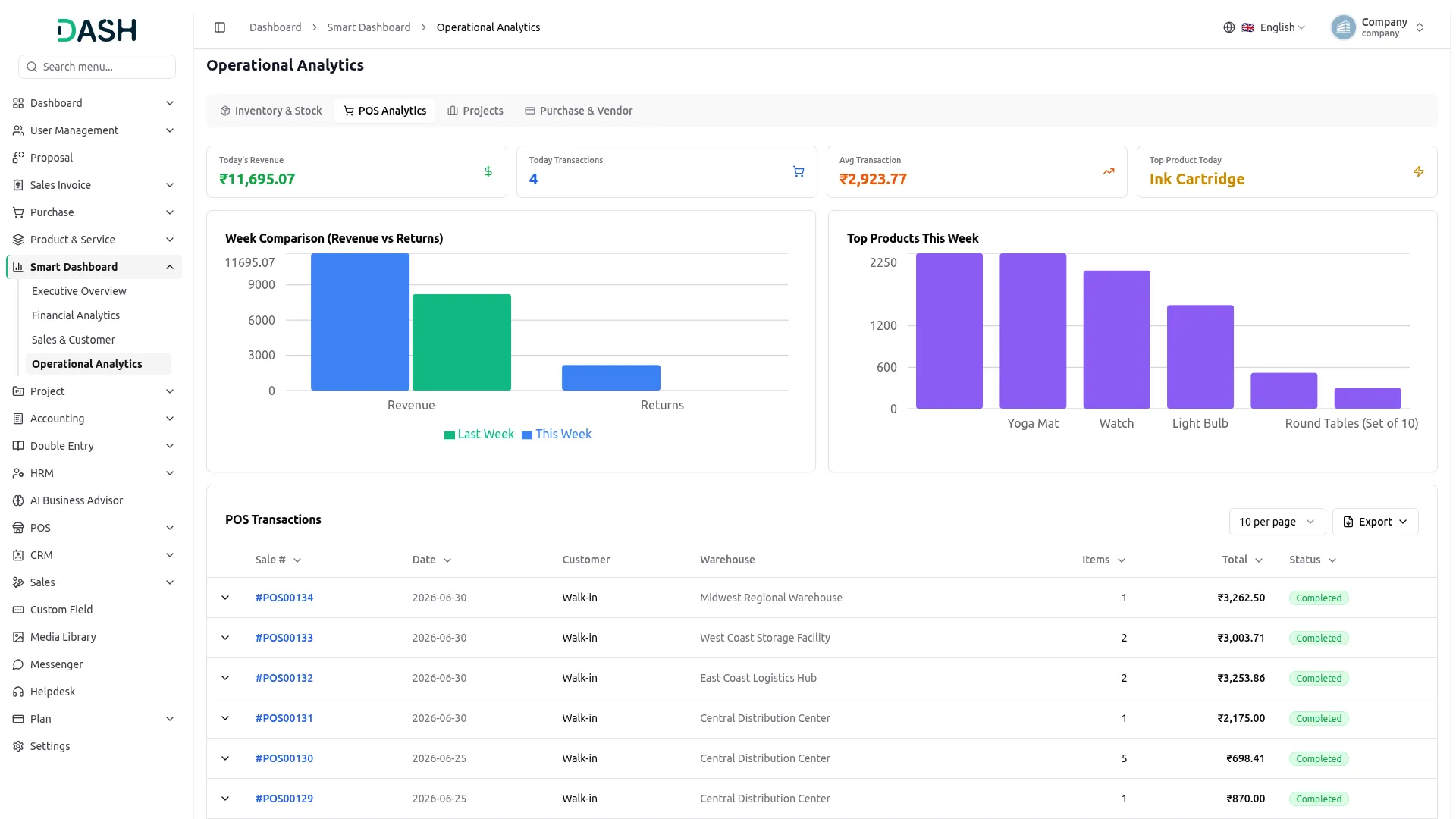Screen dimensions: 1456x819
Task: Open sale link #POS00130
Action: [284, 758]
